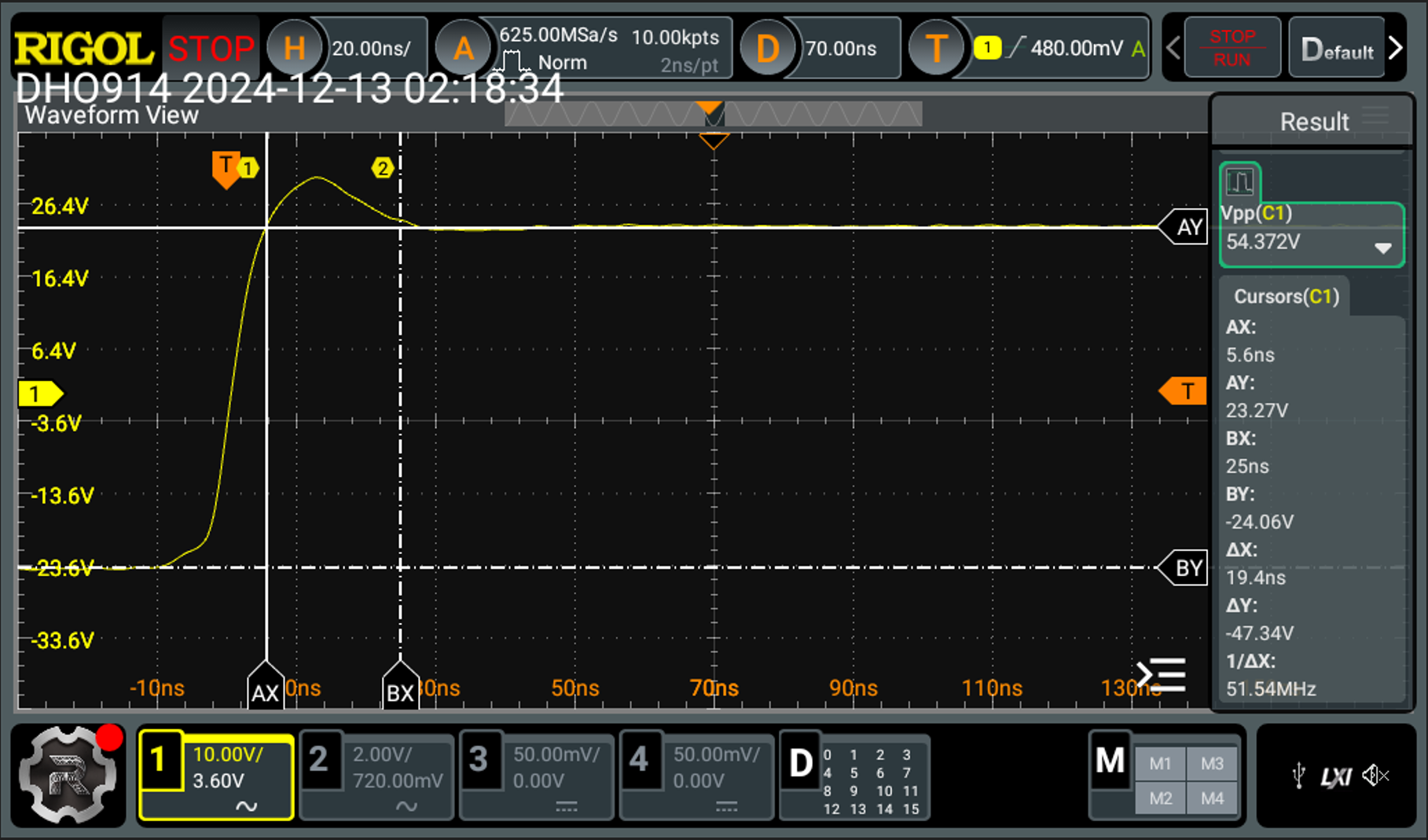The image size is (1428, 840).
Task: Select the AX cursor handle
Action: [266, 686]
